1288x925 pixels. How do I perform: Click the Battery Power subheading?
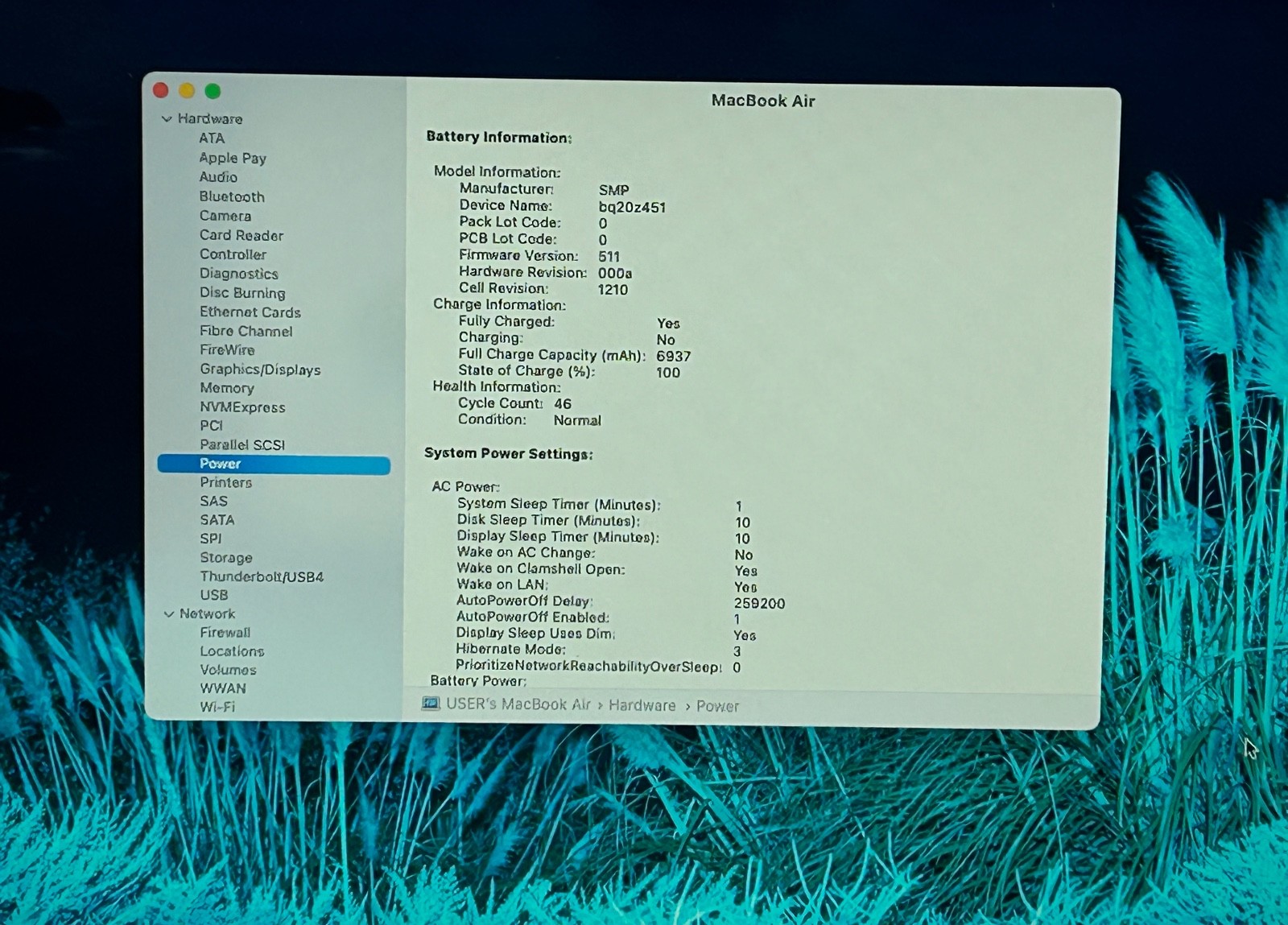478,681
